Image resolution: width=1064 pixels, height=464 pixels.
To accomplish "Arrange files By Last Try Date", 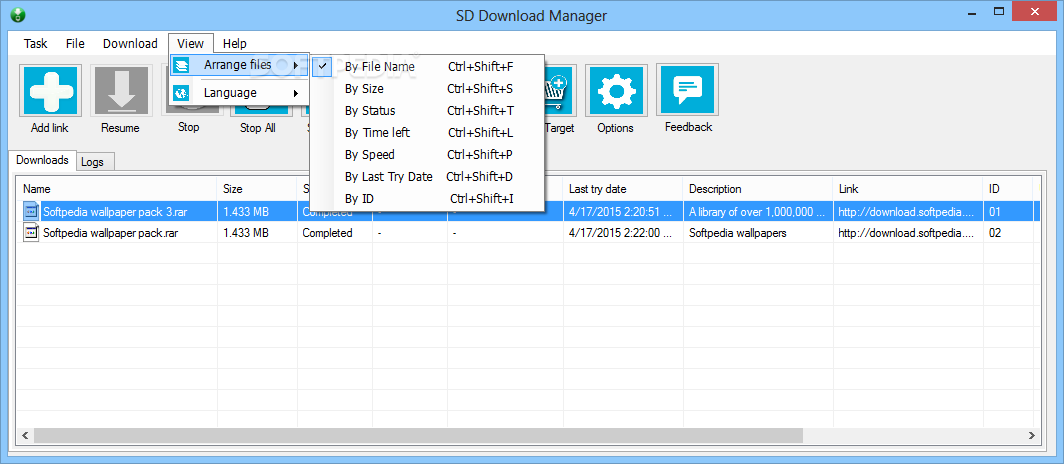I will click(x=428, y=176).
